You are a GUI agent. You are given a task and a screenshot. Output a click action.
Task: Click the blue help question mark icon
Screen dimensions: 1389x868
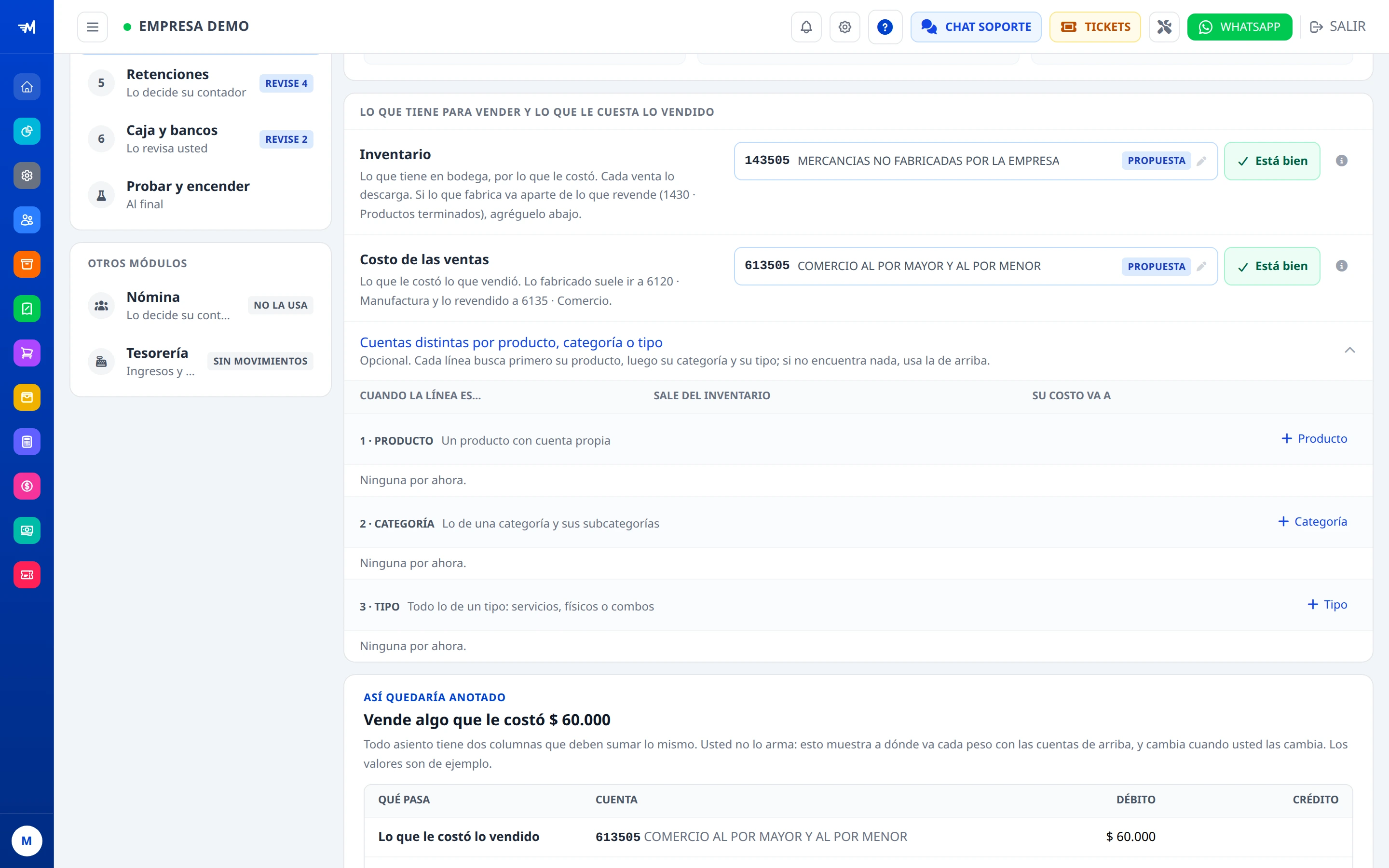point(885,27)
